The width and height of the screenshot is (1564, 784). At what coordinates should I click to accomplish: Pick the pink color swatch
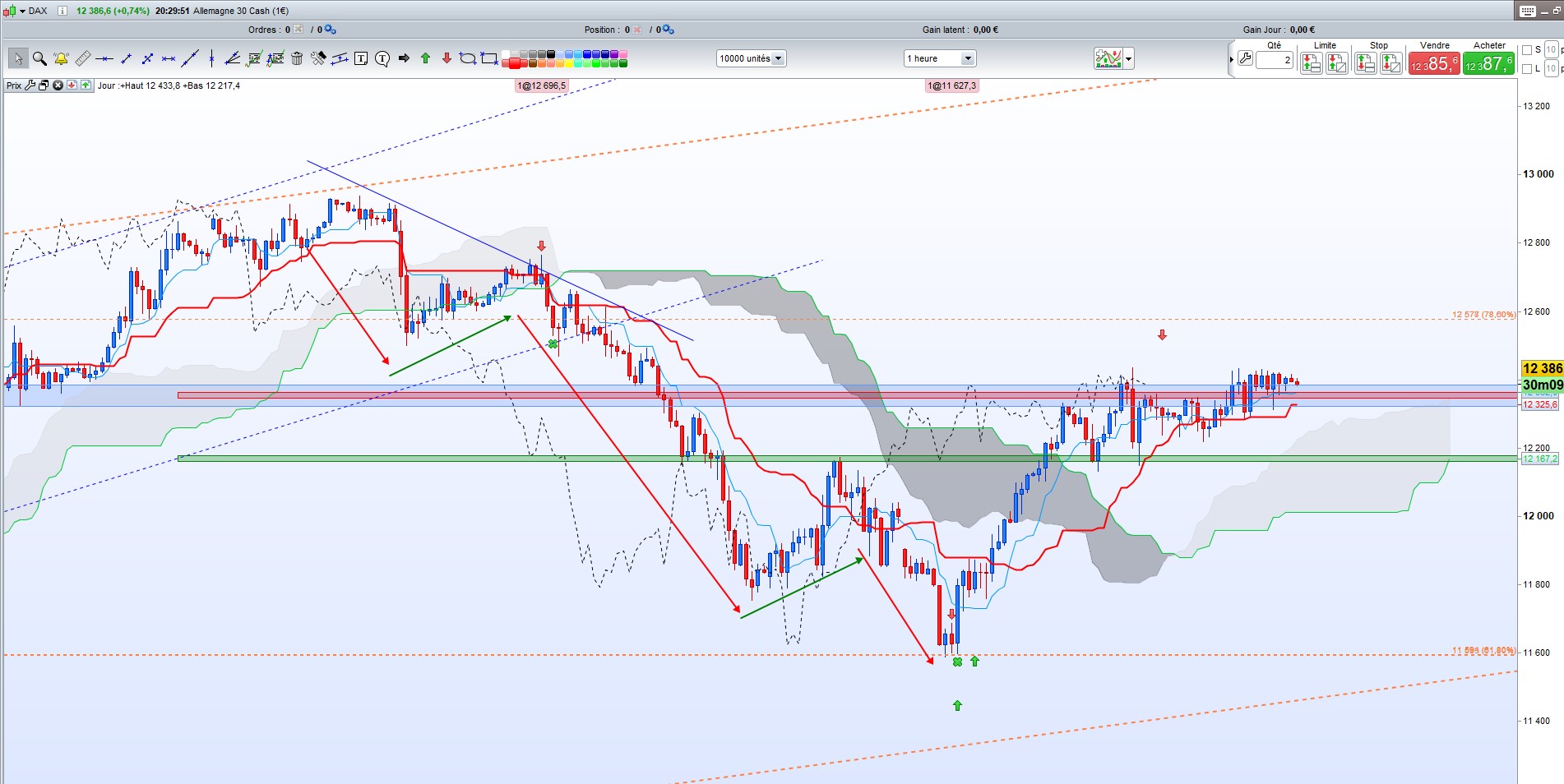coord(623,53)
